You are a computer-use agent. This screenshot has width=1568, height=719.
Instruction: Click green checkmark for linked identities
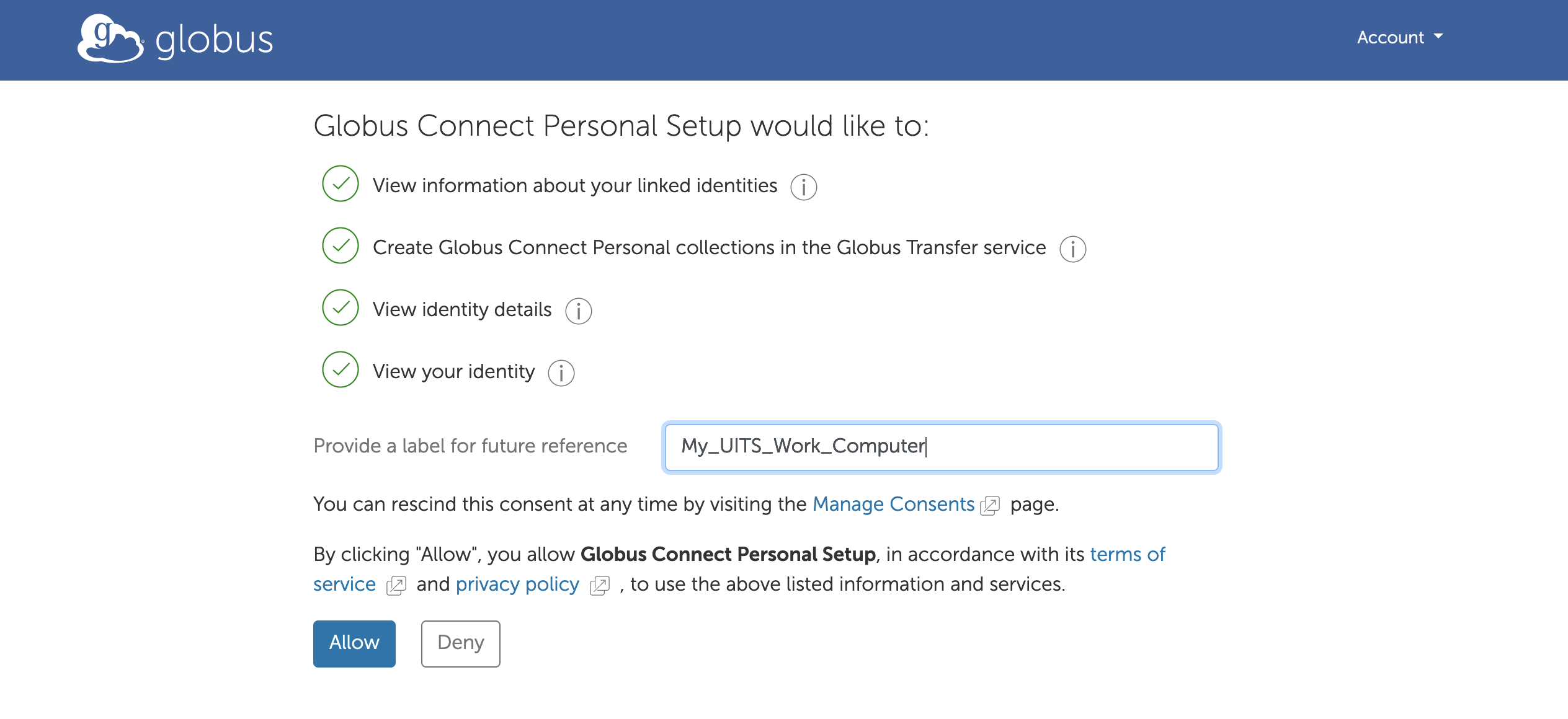pos(341,183)
